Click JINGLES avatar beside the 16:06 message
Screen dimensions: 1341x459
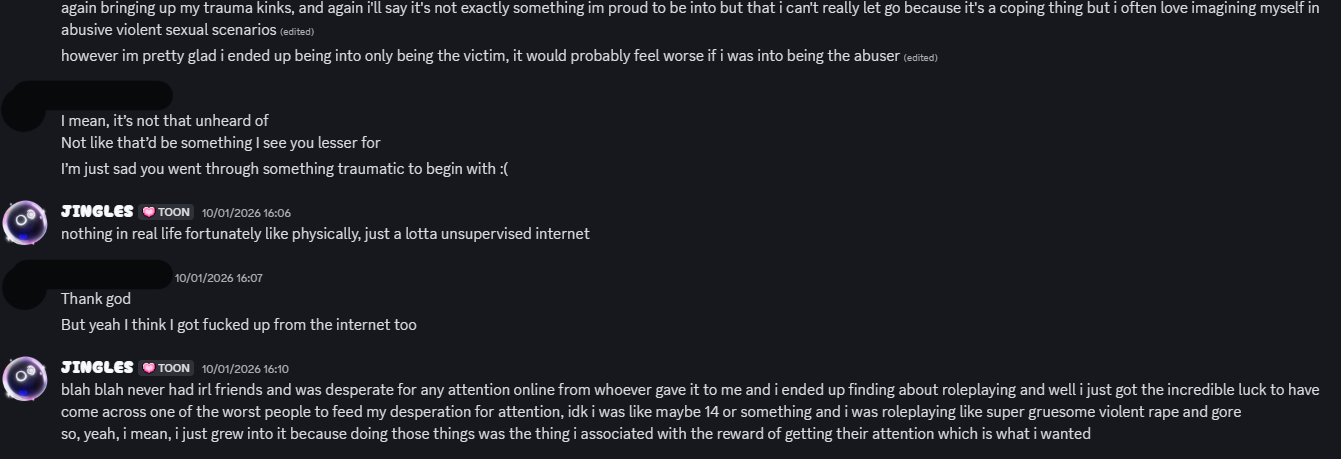click(x=24, y=222)
